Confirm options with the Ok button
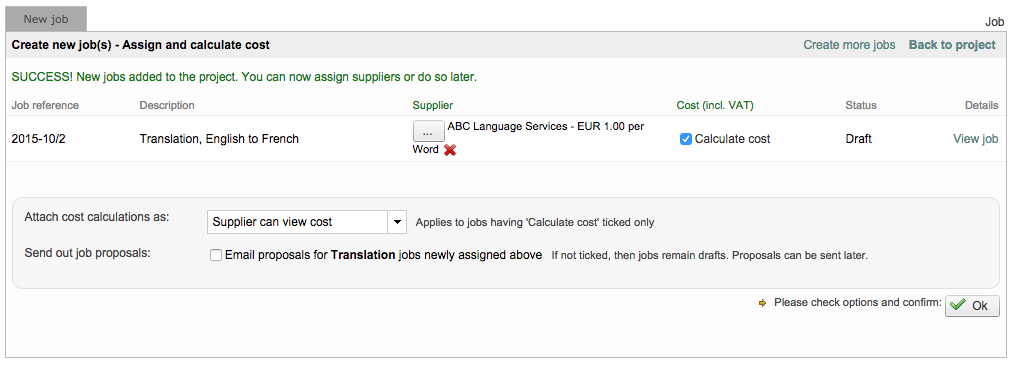The height and width of the screenshot is (365, 1014). coord(972,305)
